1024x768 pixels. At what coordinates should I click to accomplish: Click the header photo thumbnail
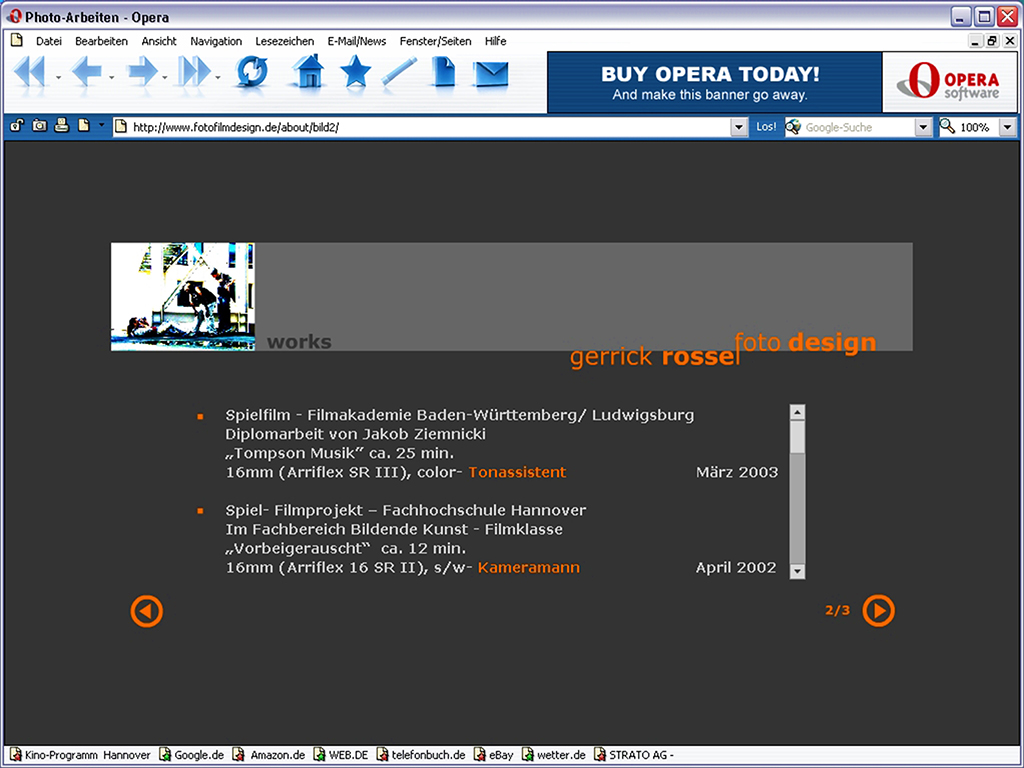click(183, 296)
